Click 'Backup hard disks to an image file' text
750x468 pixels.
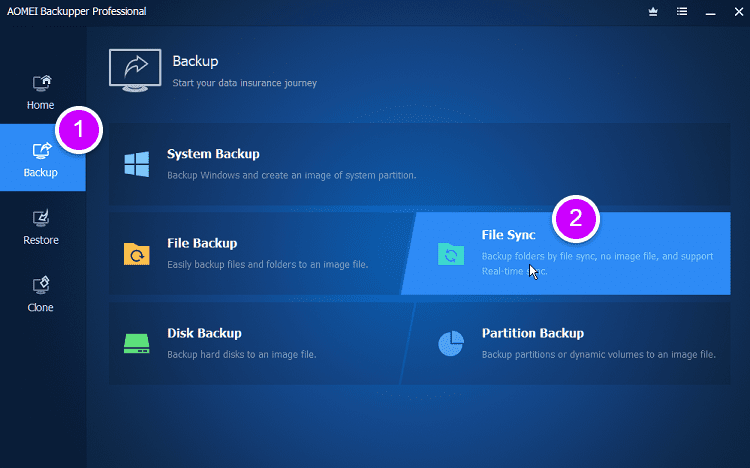[x=242, y=355]
